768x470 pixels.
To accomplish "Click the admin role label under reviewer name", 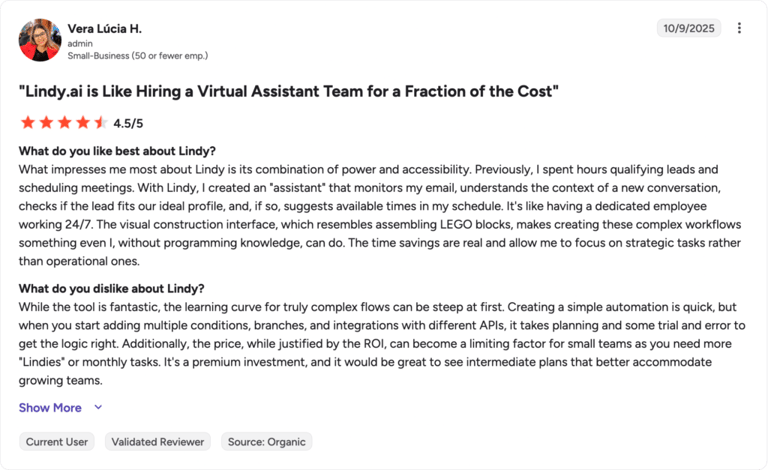I will 80,44.
